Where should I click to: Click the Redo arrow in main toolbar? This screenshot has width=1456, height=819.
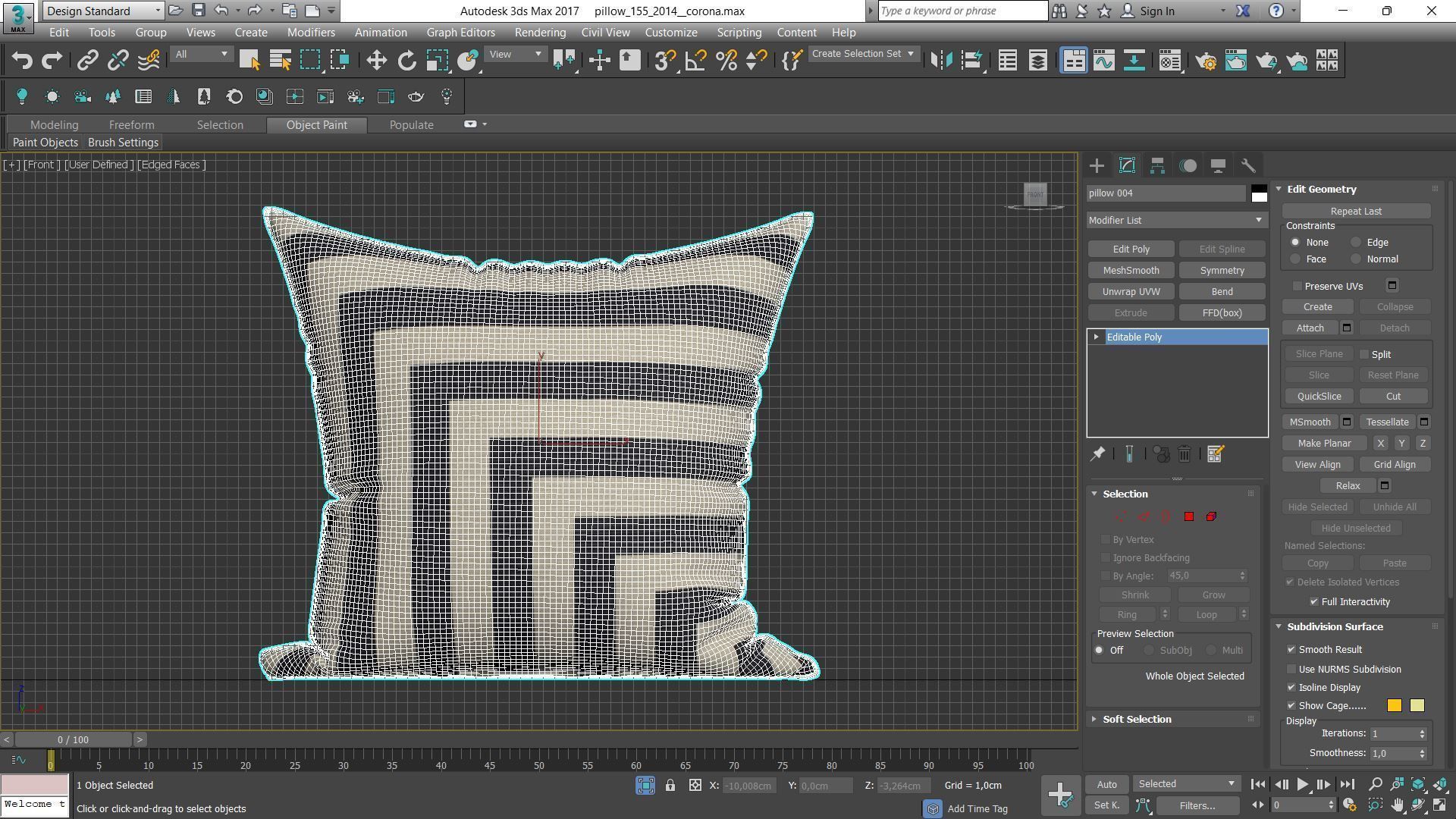(x=52, y=61)
